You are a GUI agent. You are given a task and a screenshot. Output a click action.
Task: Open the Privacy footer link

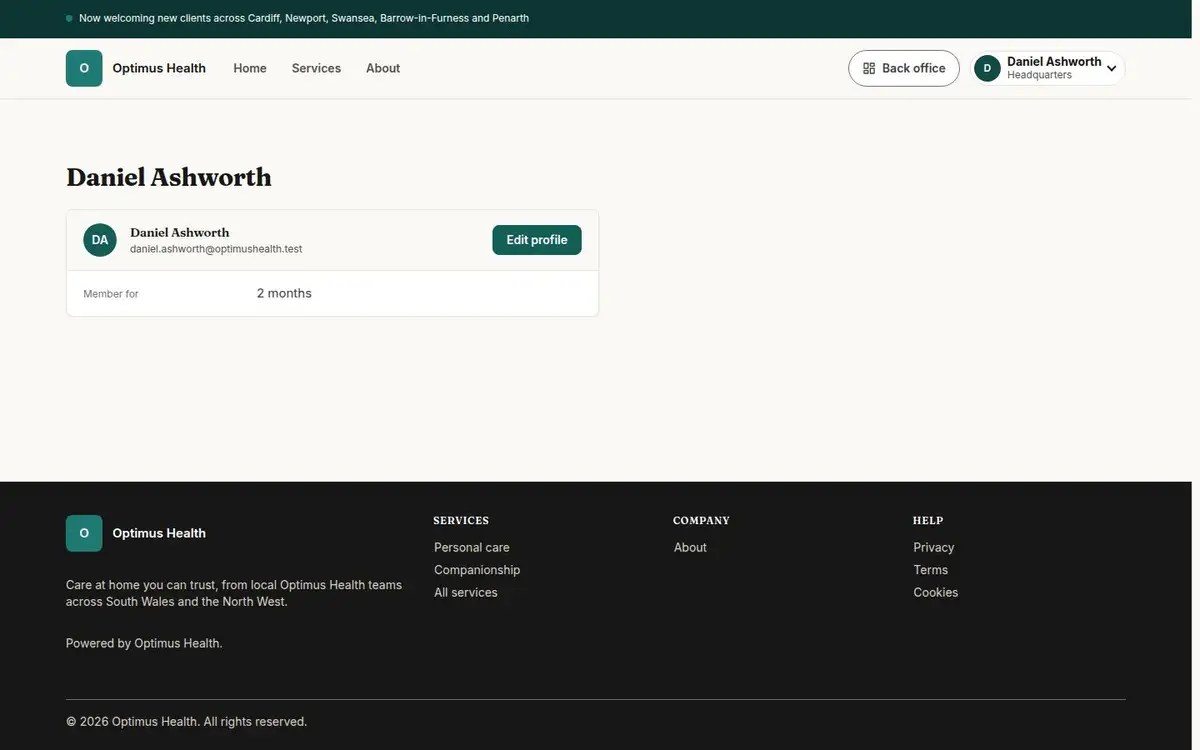coord(934,547)
